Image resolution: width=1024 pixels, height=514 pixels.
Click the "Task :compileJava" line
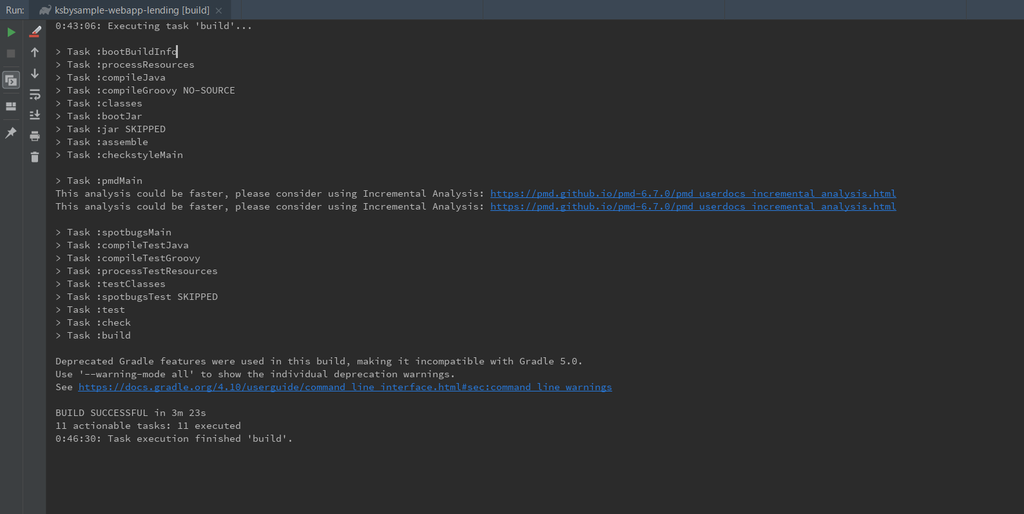[110, 78]
